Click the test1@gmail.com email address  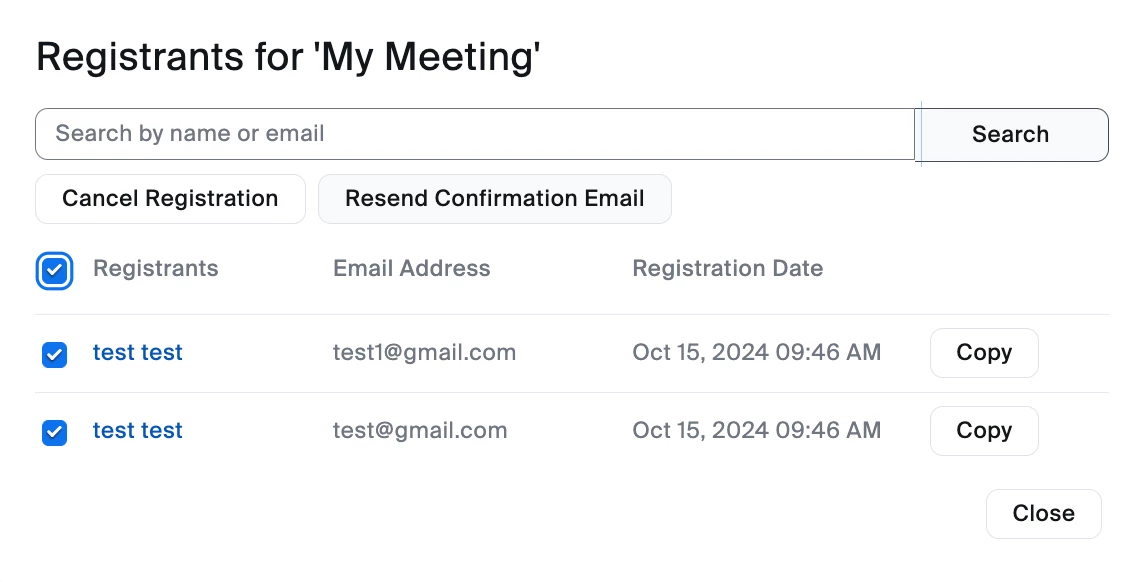coord(424,353)
